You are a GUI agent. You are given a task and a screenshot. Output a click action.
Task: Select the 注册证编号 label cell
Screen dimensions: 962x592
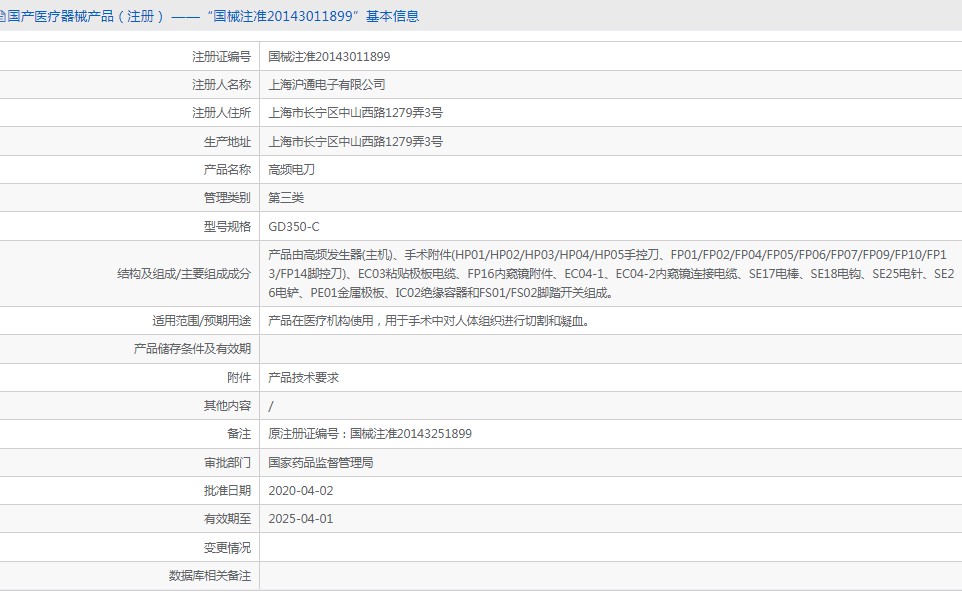[221, 56]
